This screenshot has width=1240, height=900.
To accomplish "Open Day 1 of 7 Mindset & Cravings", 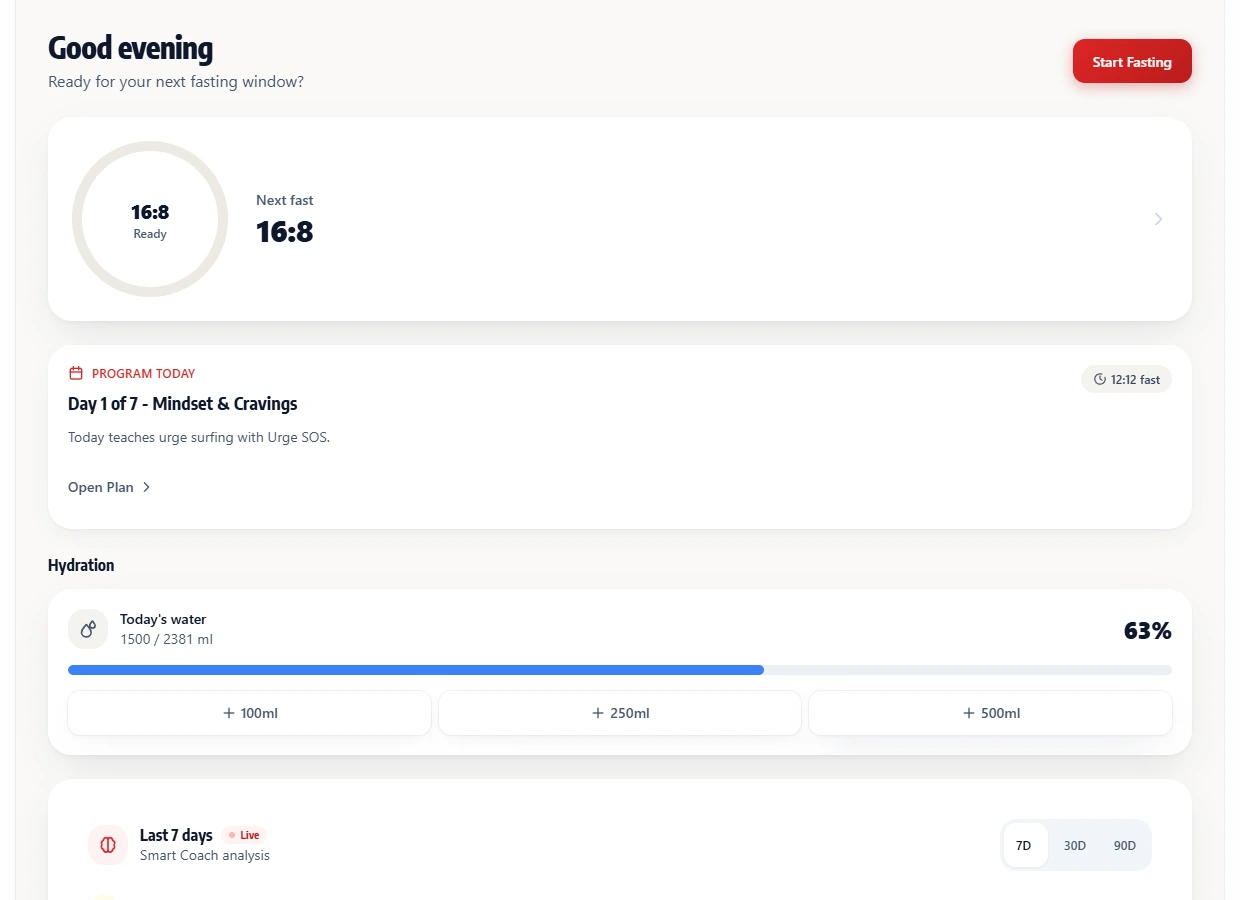I will [183, 404].
